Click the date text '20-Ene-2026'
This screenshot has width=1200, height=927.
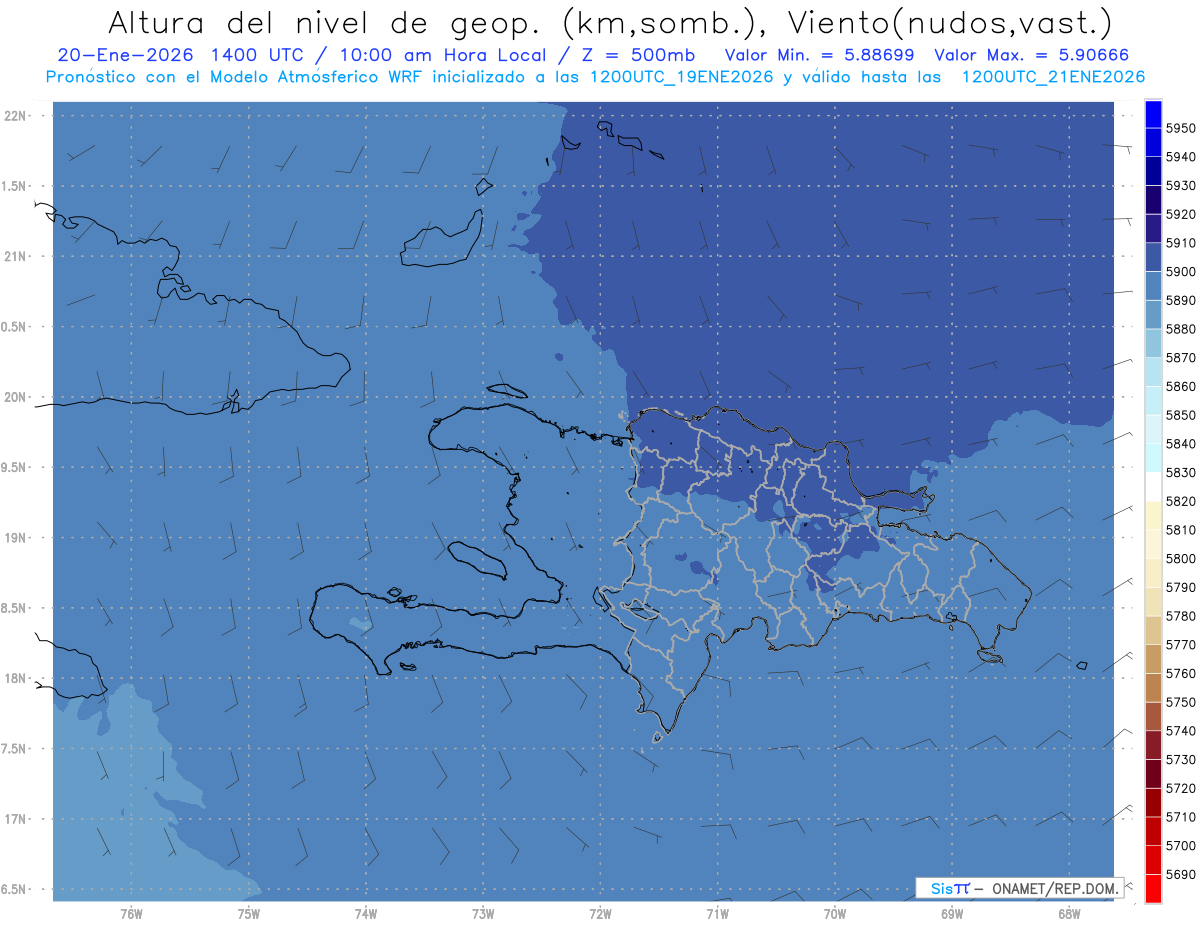[x=126, y=55]
